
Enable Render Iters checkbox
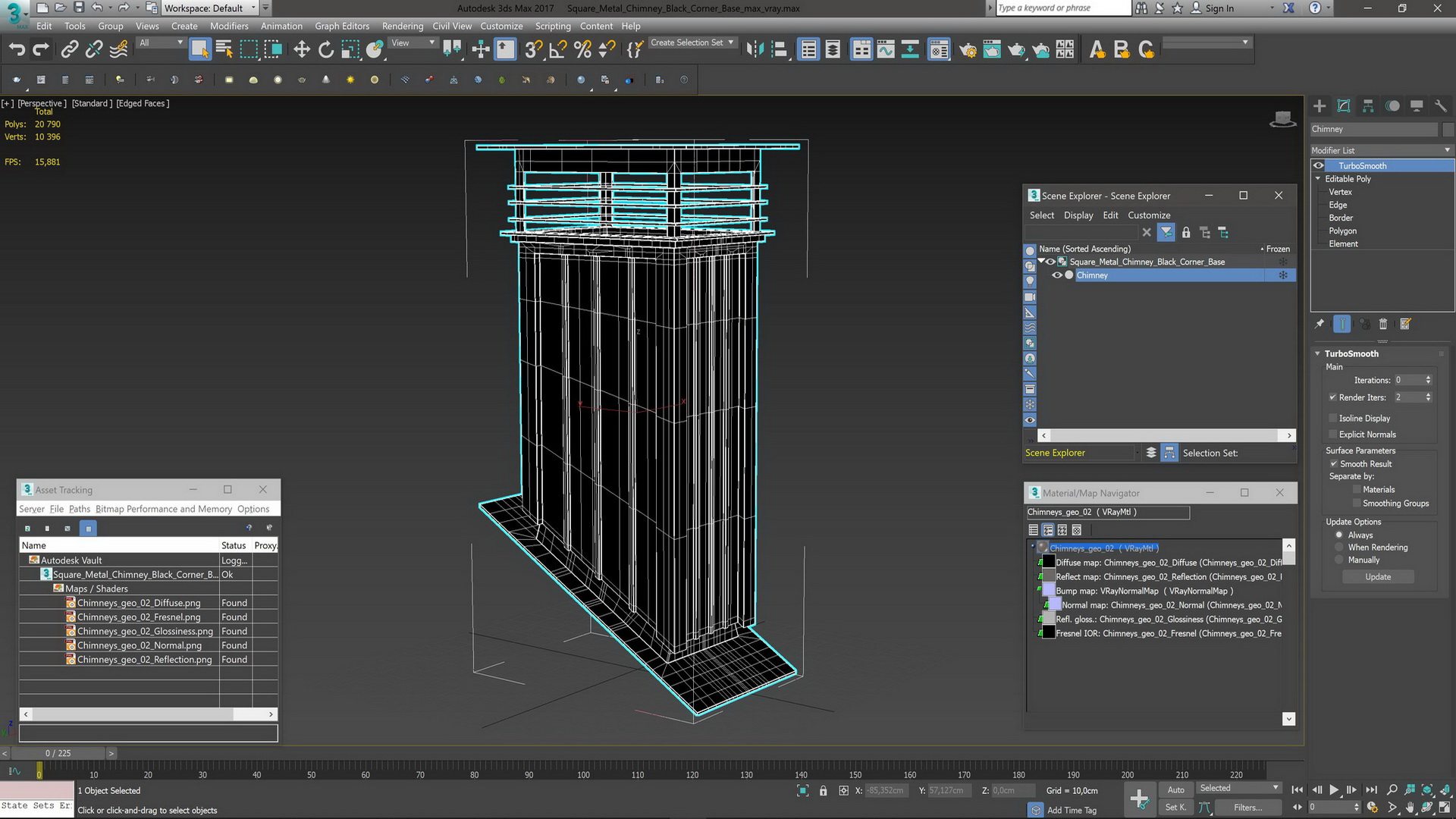tap(1331, 398)
